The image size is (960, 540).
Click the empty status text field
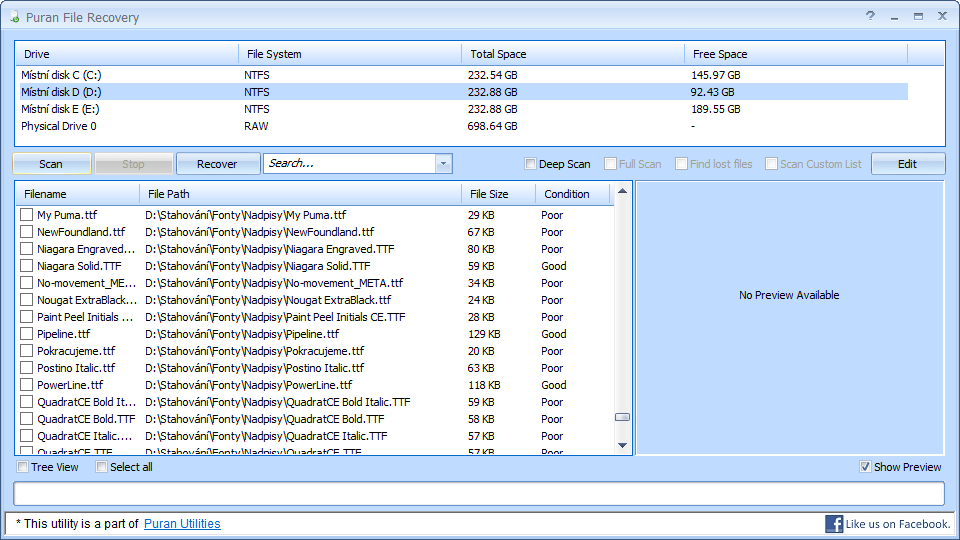[x=479, y=493]
